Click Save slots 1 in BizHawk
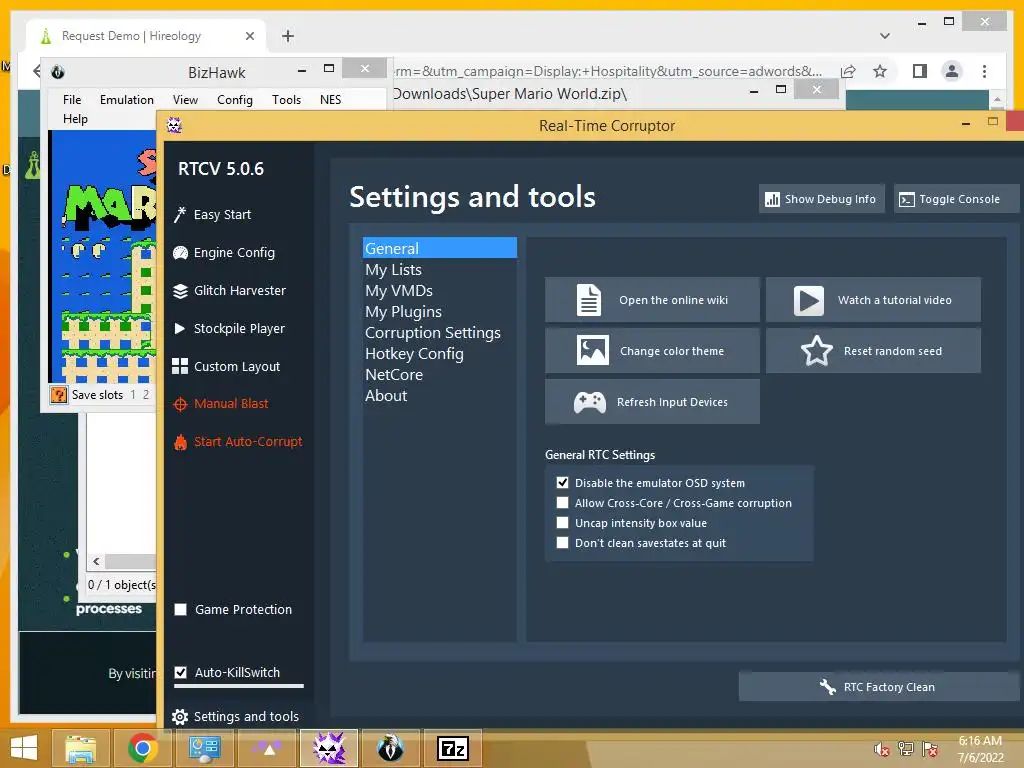1024x768 pixels. (x=133, y=394)
